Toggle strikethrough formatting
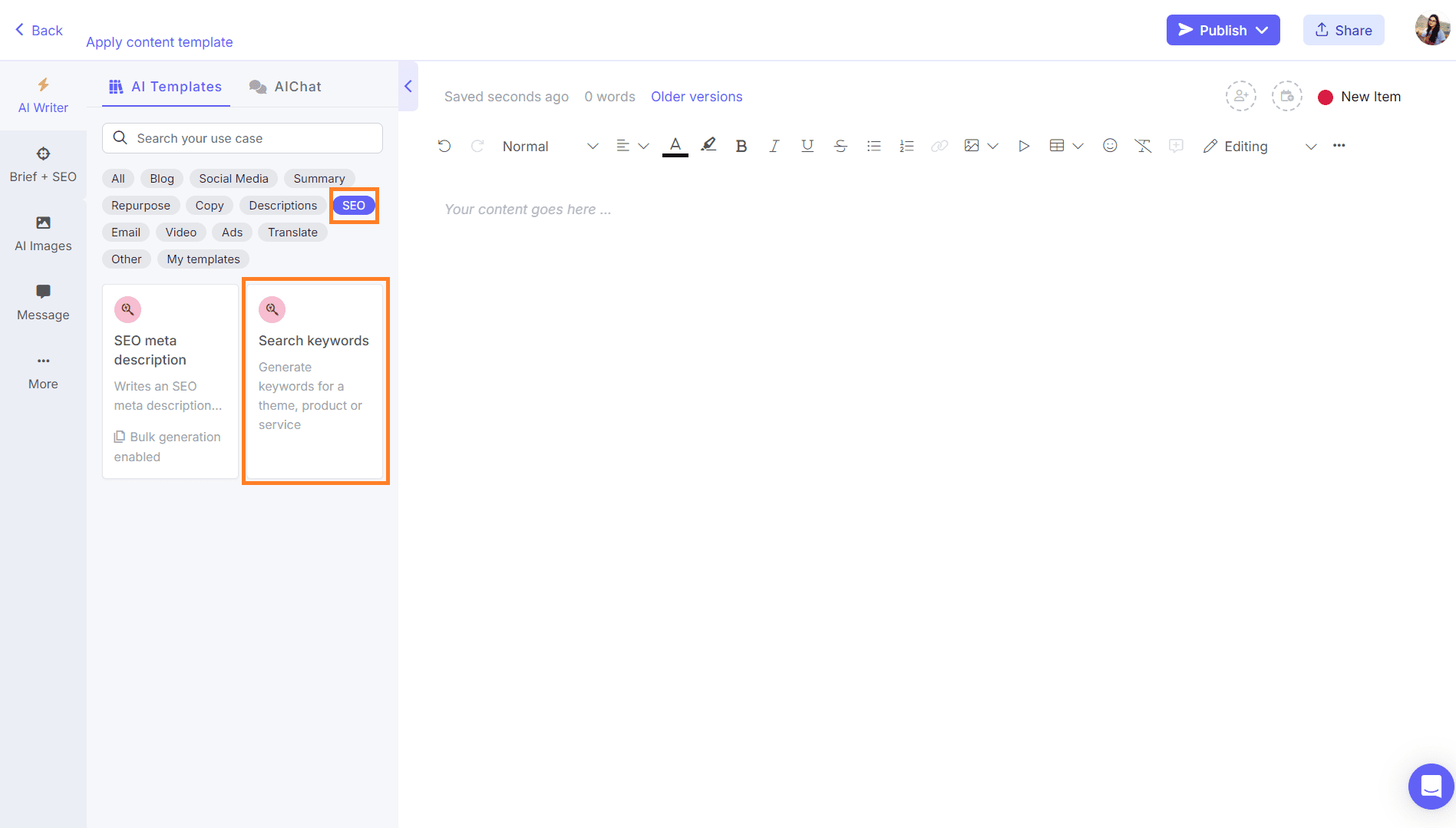This screenshot has width=1456, height=828. 840,146
